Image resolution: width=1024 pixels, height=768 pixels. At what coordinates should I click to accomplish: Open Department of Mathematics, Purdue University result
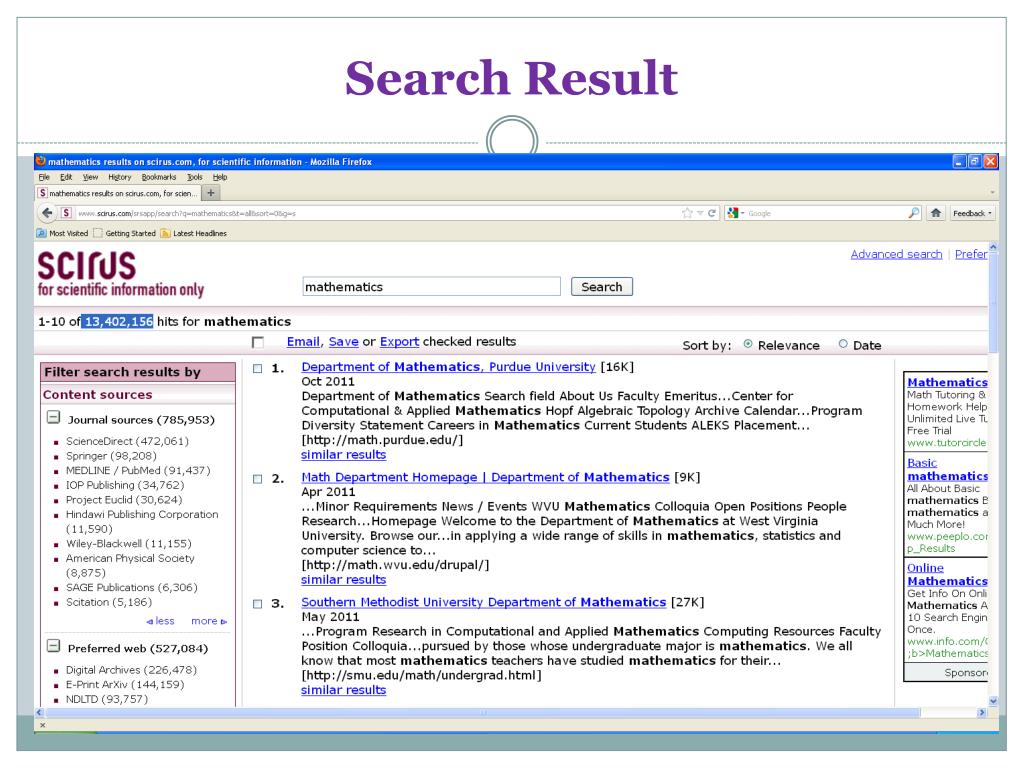click(448, 367)
